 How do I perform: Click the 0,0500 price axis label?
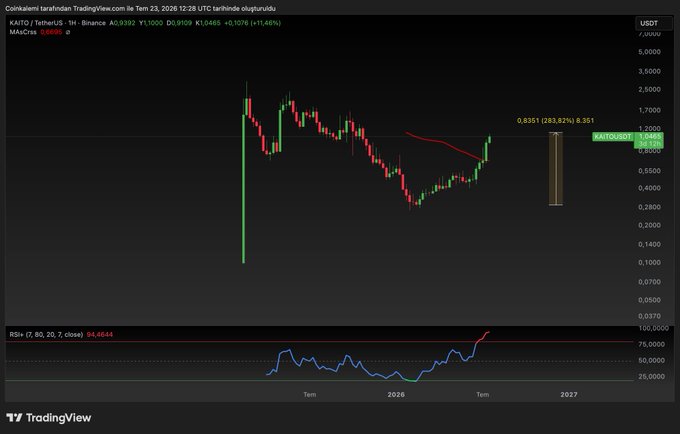649,300
